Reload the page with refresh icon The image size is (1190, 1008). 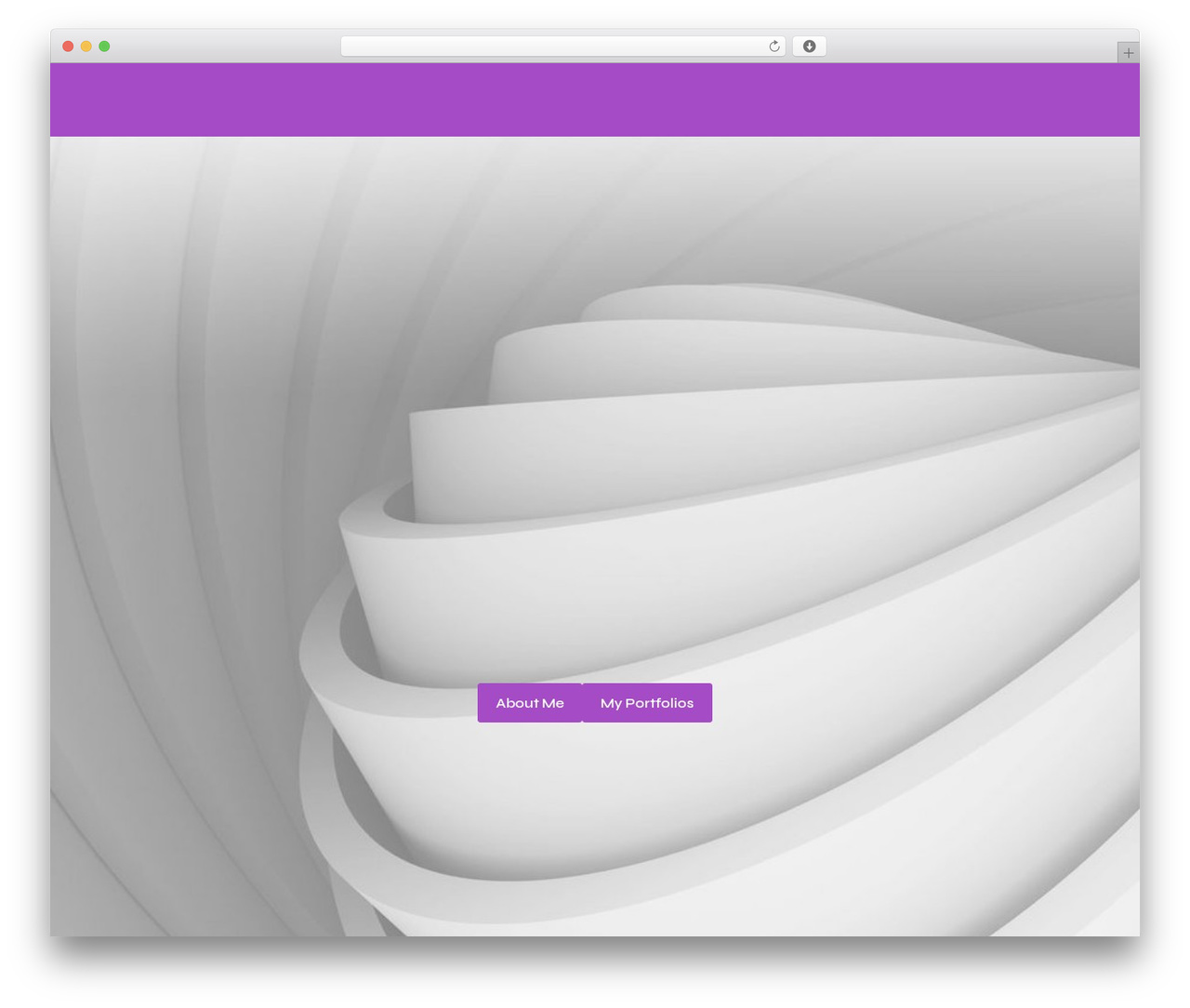[774, 46]
